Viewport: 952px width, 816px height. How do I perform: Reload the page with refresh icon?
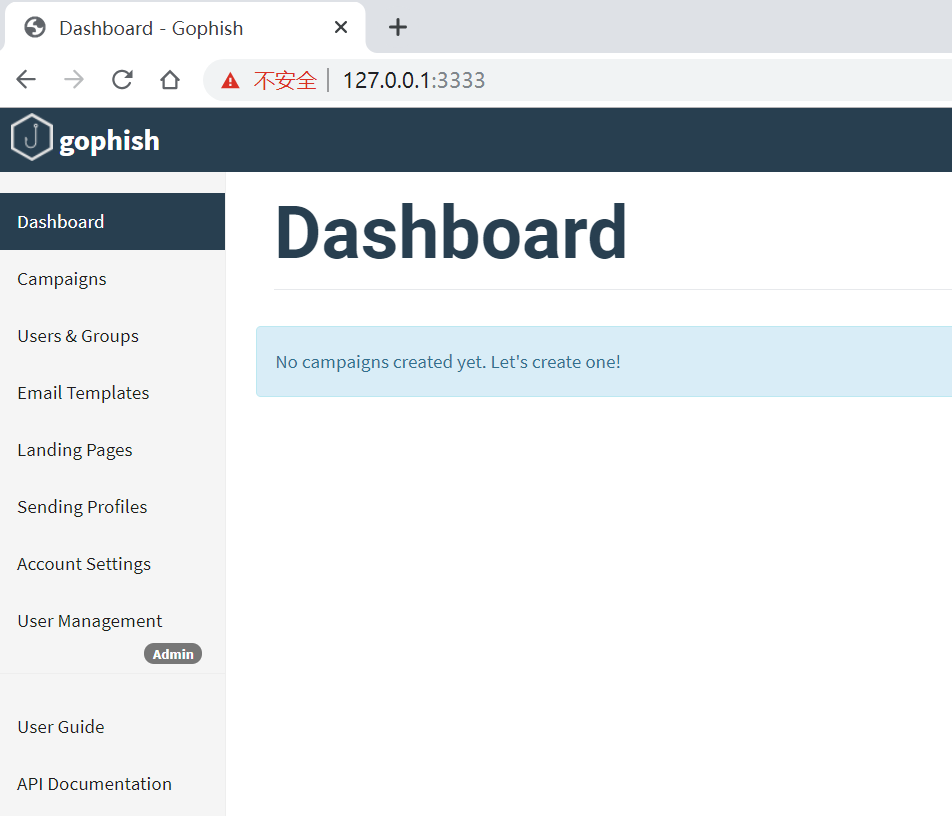122,80
